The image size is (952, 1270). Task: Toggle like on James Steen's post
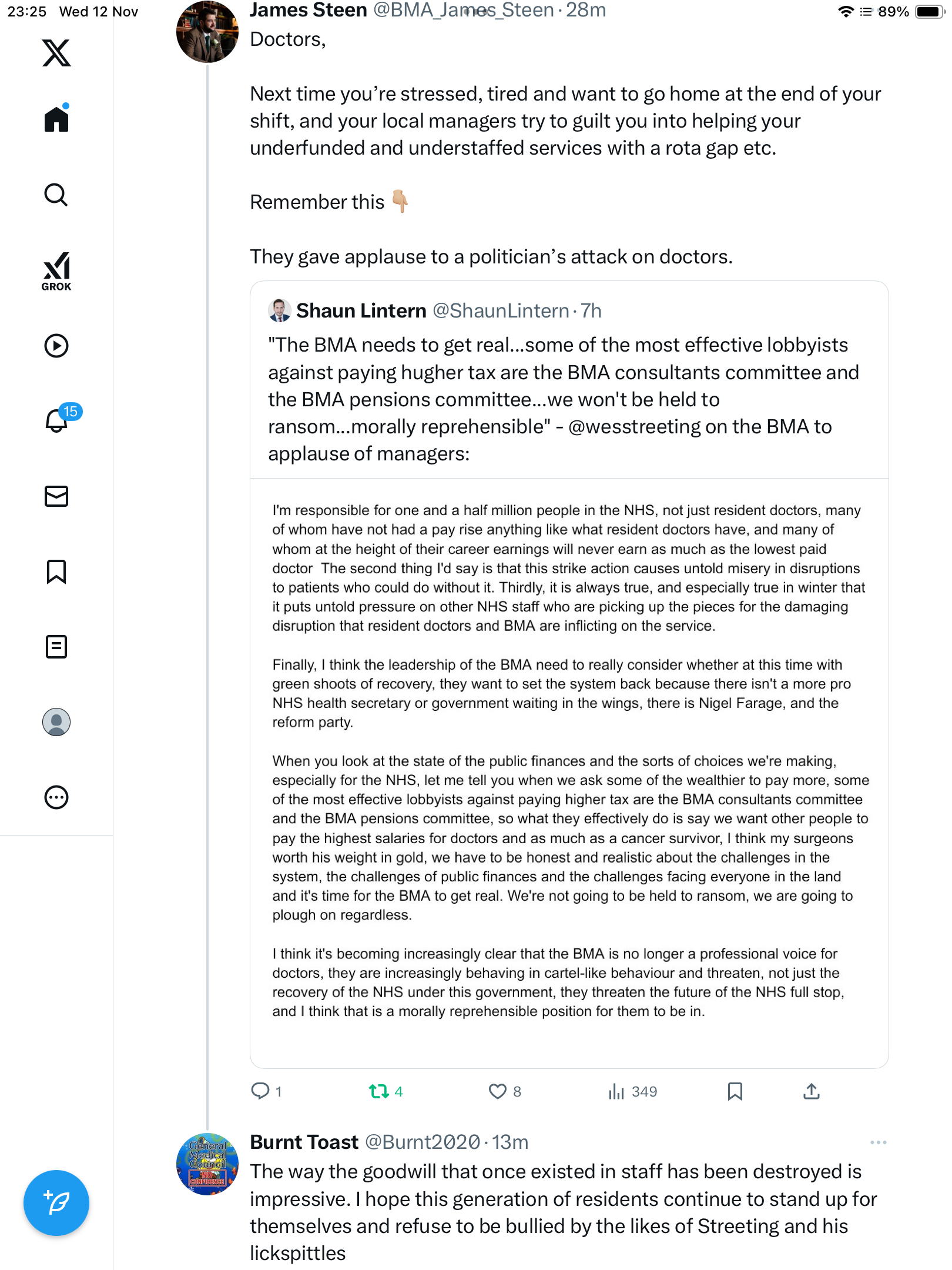click(498, 1092)
